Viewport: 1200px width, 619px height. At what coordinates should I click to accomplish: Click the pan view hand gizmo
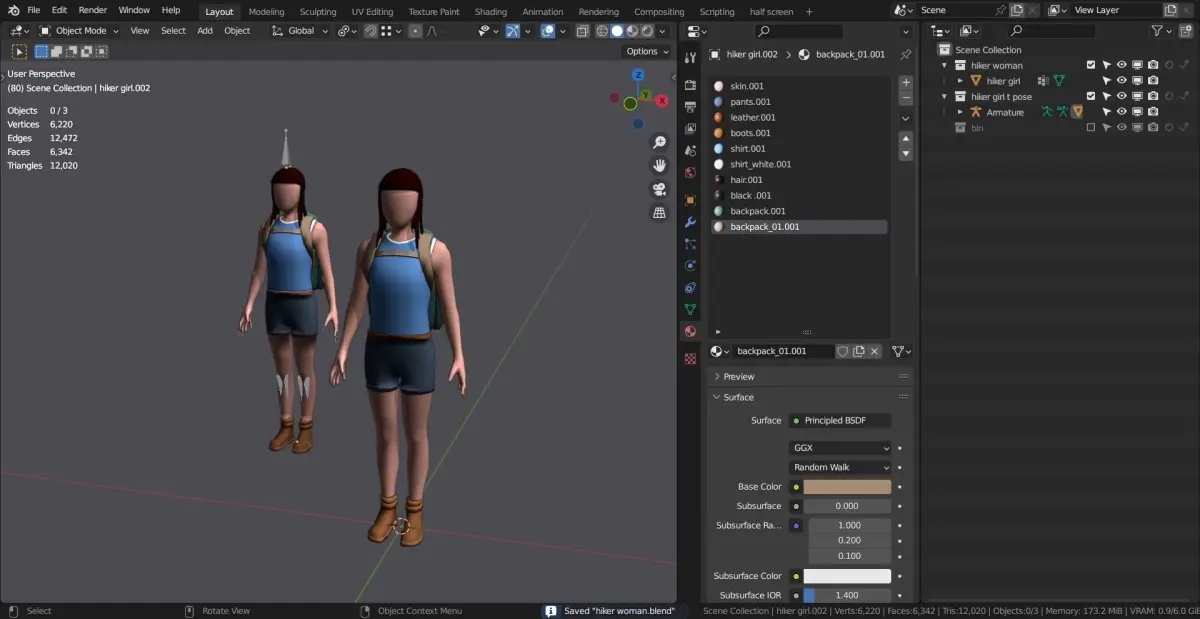pos(659,165)
